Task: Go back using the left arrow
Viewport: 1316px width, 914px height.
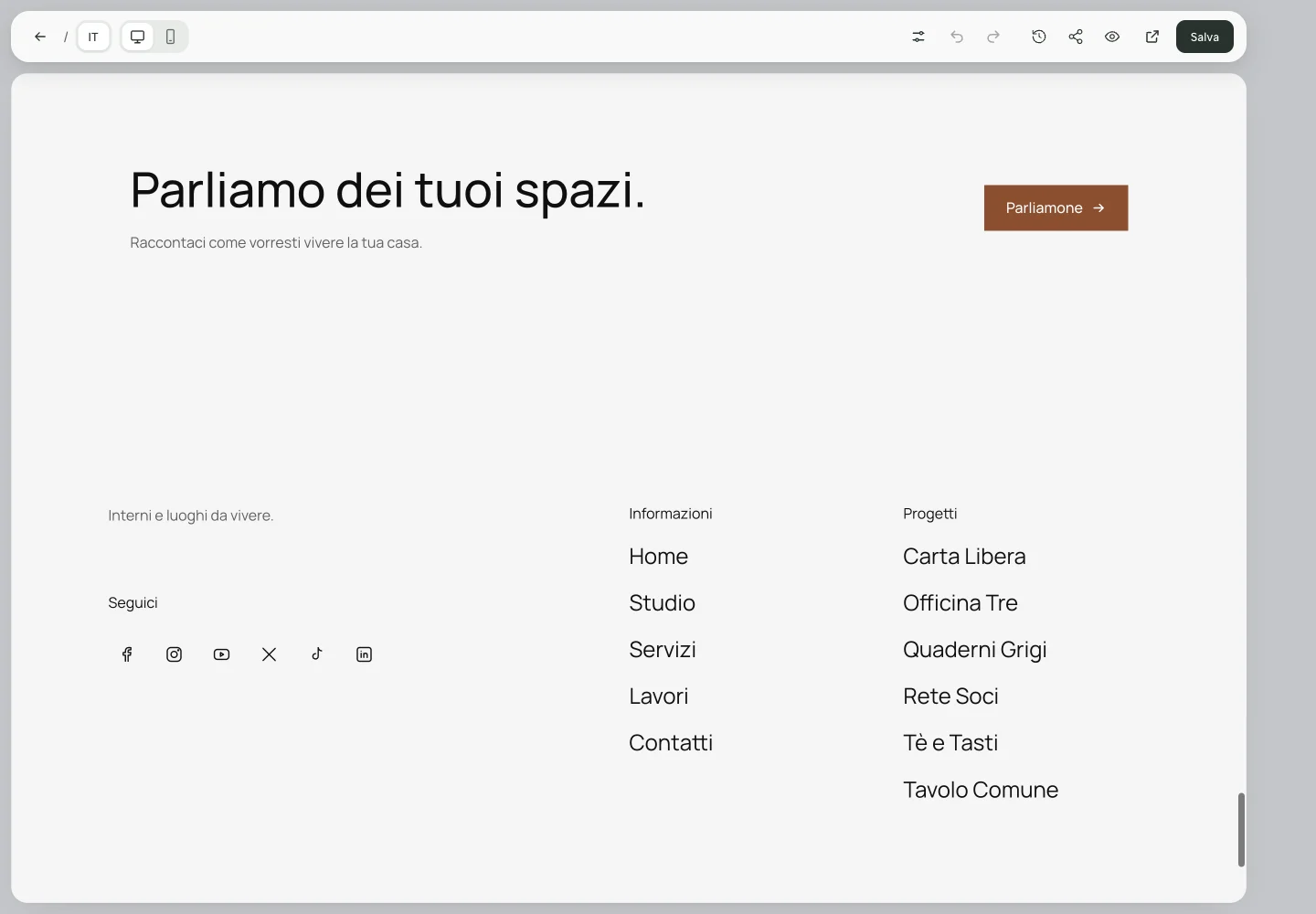Action: point(40,37)
